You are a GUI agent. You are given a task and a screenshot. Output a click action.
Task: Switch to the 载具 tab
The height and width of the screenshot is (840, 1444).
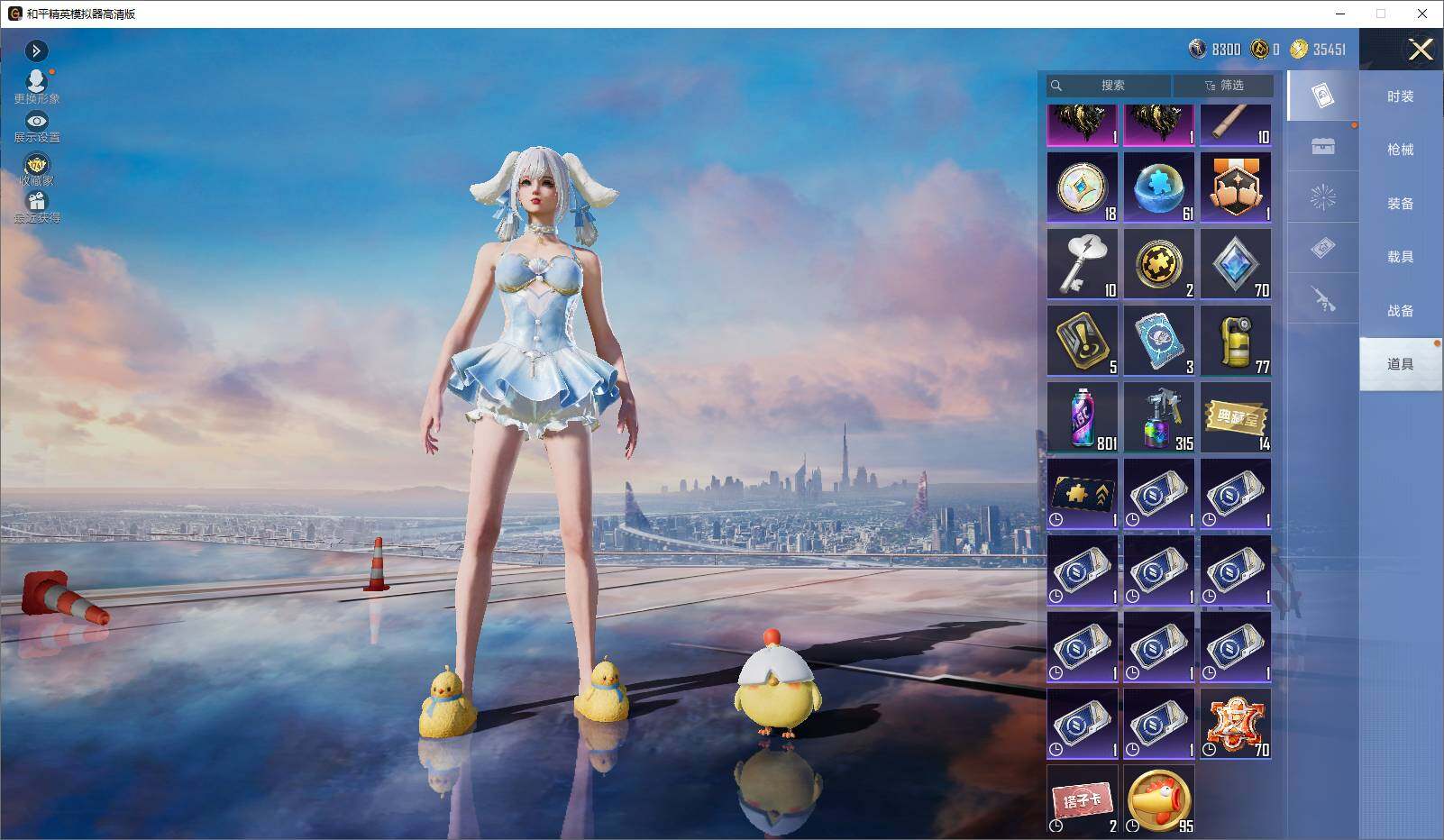(1400, 257)
